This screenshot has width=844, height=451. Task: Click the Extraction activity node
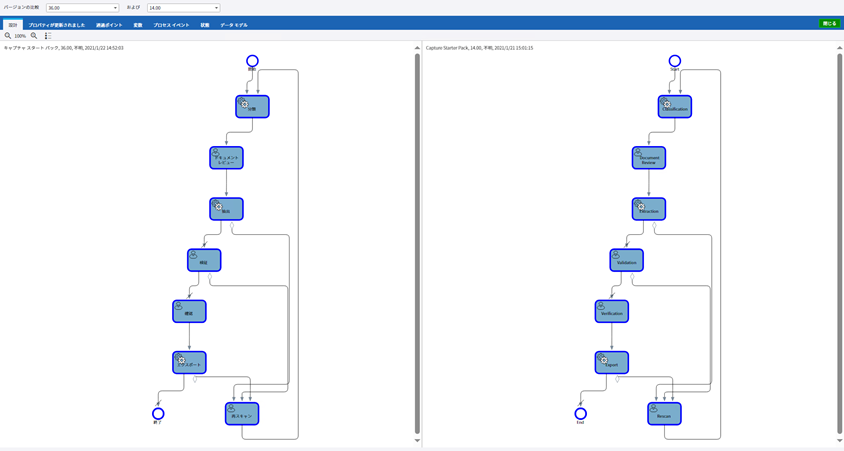tap(649, 208)
